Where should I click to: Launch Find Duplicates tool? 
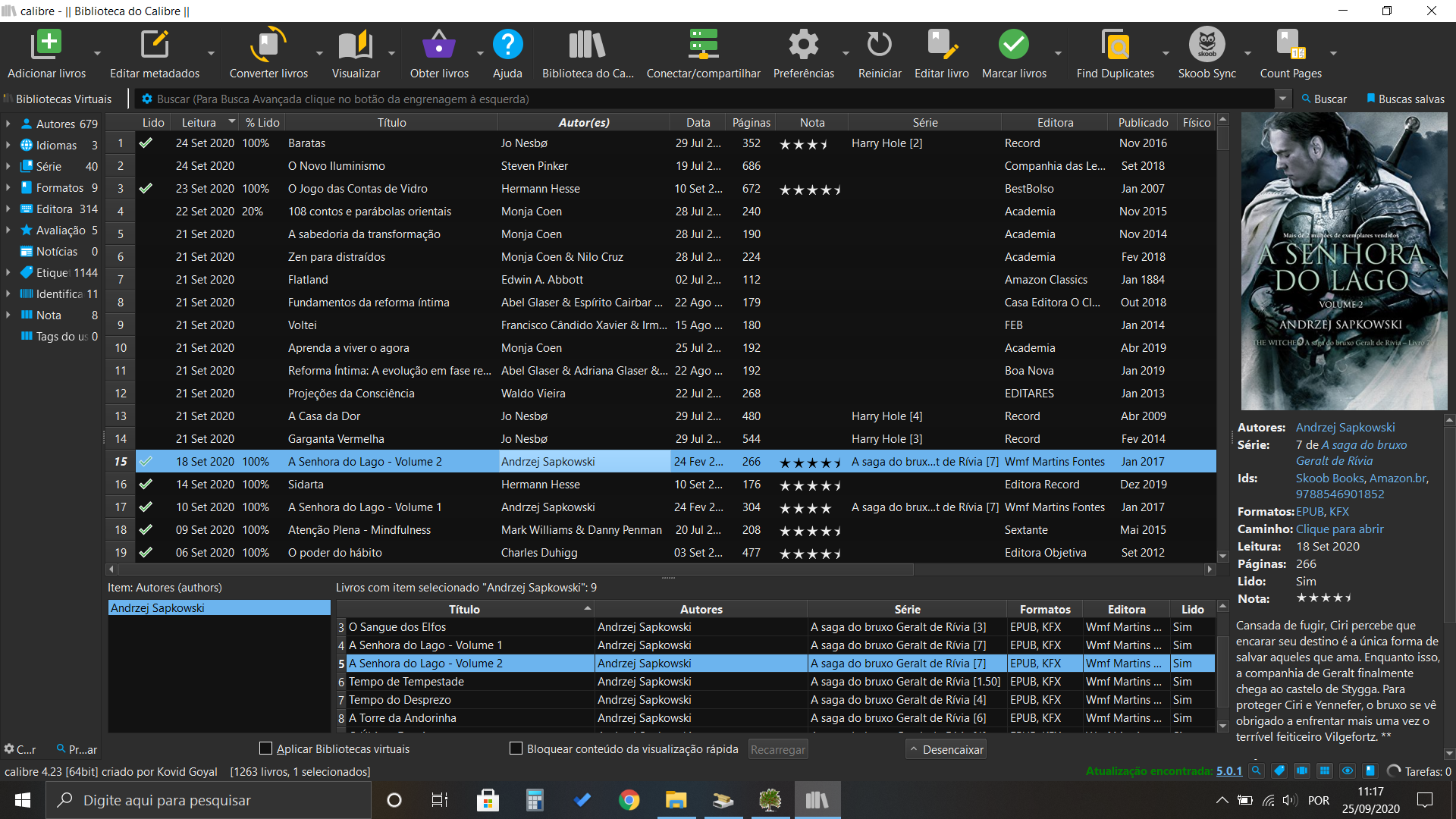coord(1115,45)
